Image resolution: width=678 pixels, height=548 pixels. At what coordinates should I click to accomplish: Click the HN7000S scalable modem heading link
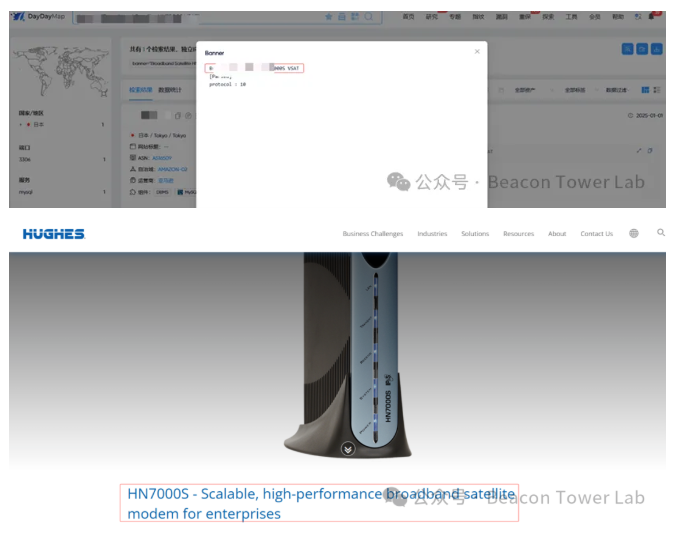pyautogui.click(x=321, y=503)
